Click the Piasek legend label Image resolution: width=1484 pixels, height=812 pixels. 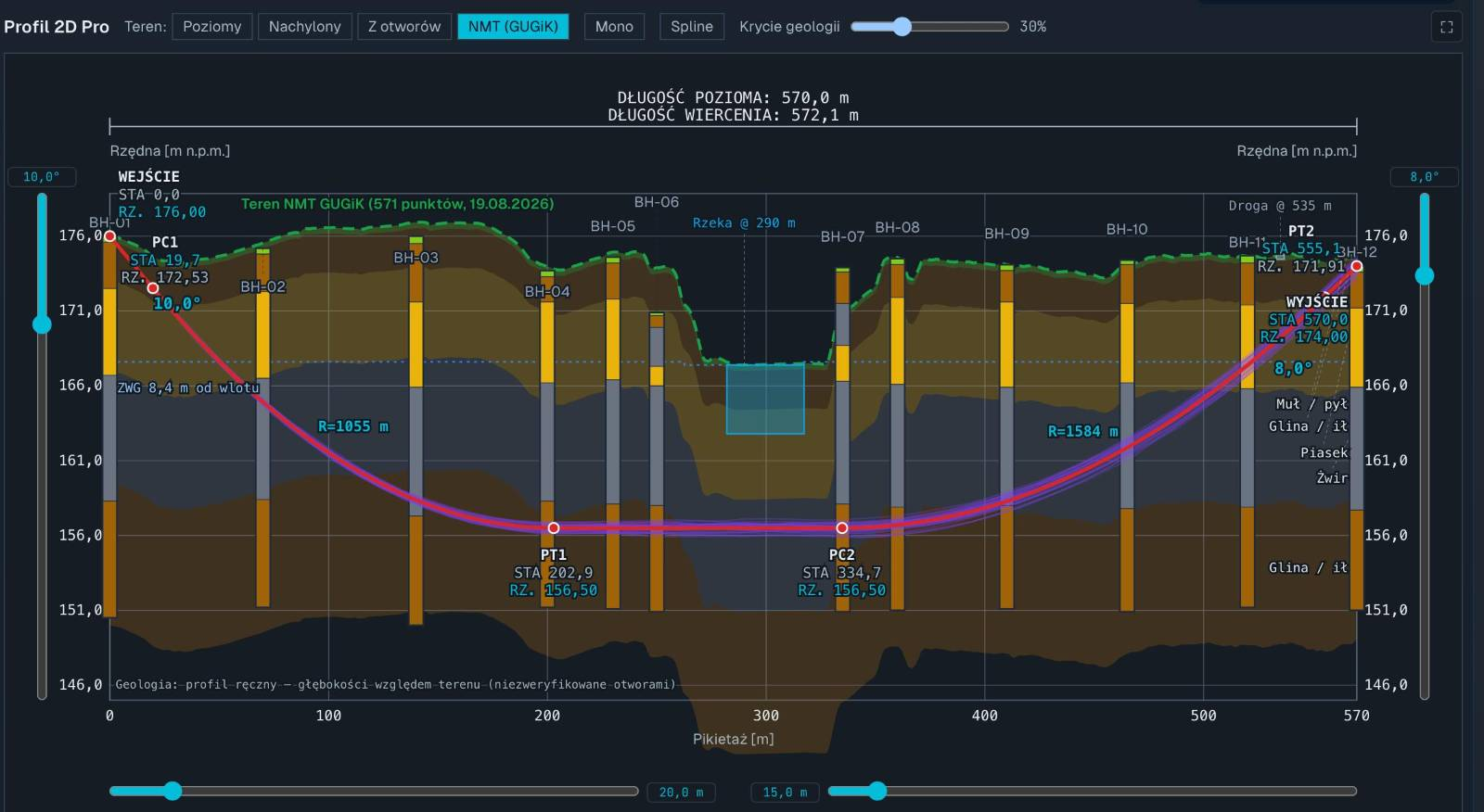coord(1324,452)
